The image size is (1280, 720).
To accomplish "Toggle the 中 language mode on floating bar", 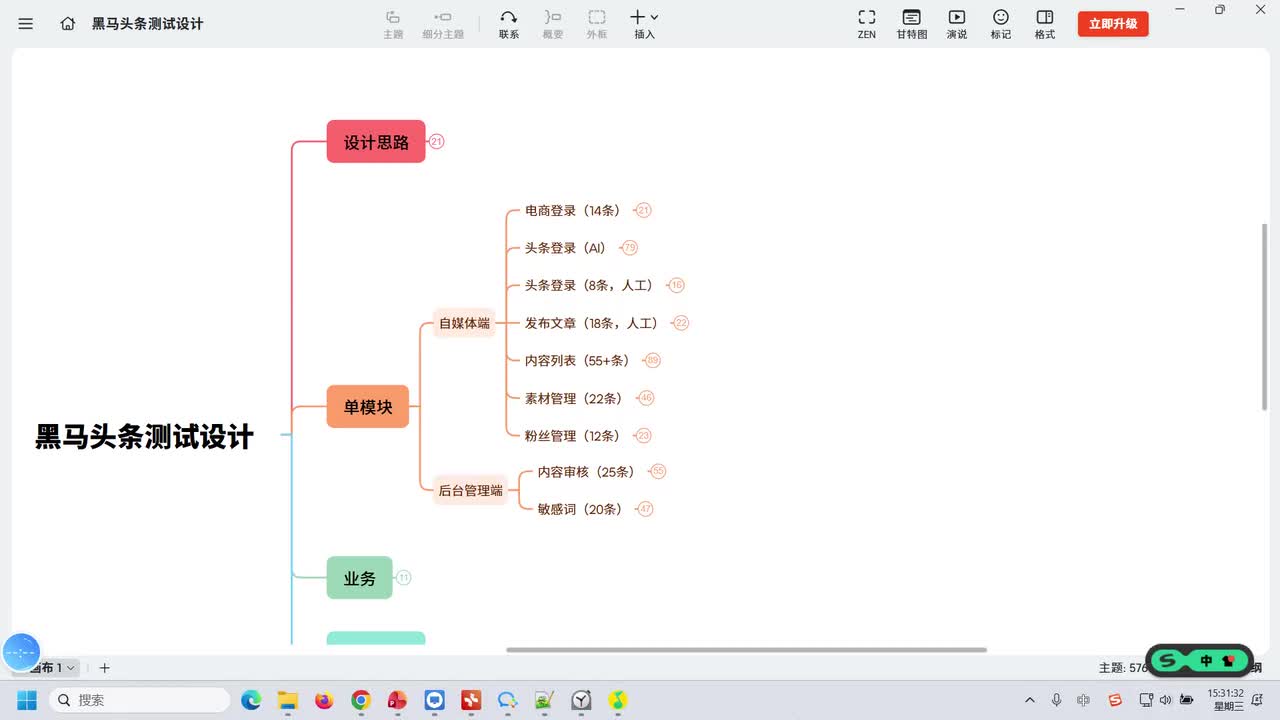I will 1206,661.
